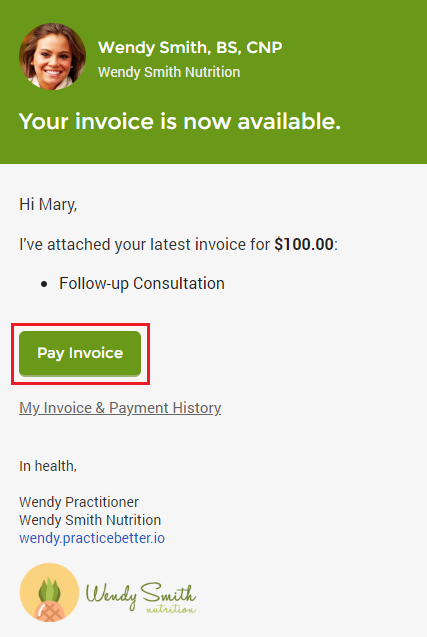Visit the wendy.practicebetter.io link
The height and width of the screenshot is (637, 427).
(92, 538)
